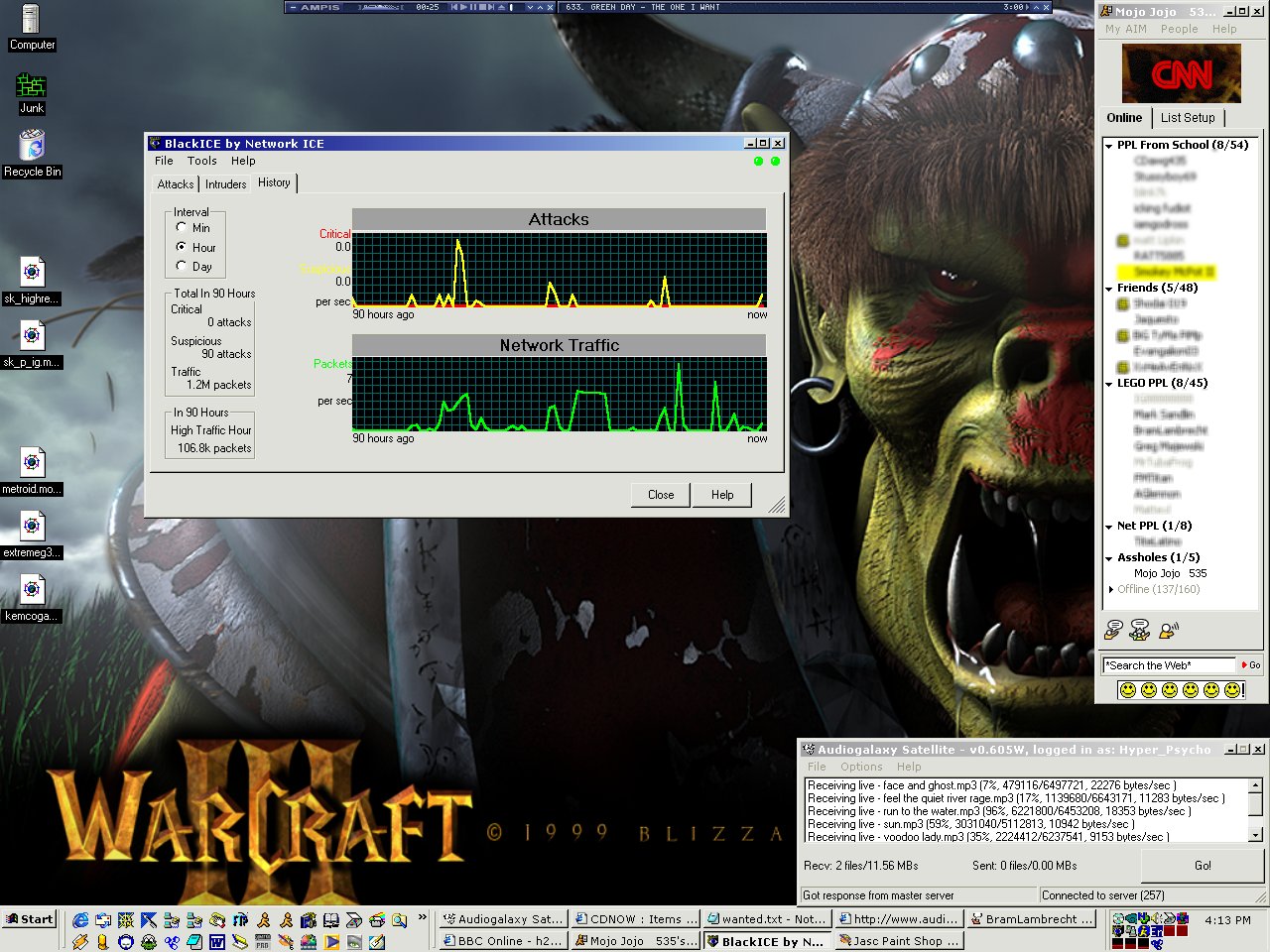Launch Internet Explorer from quick launch
Viewport: 1270px width, 952px height.
pos(80,920)
